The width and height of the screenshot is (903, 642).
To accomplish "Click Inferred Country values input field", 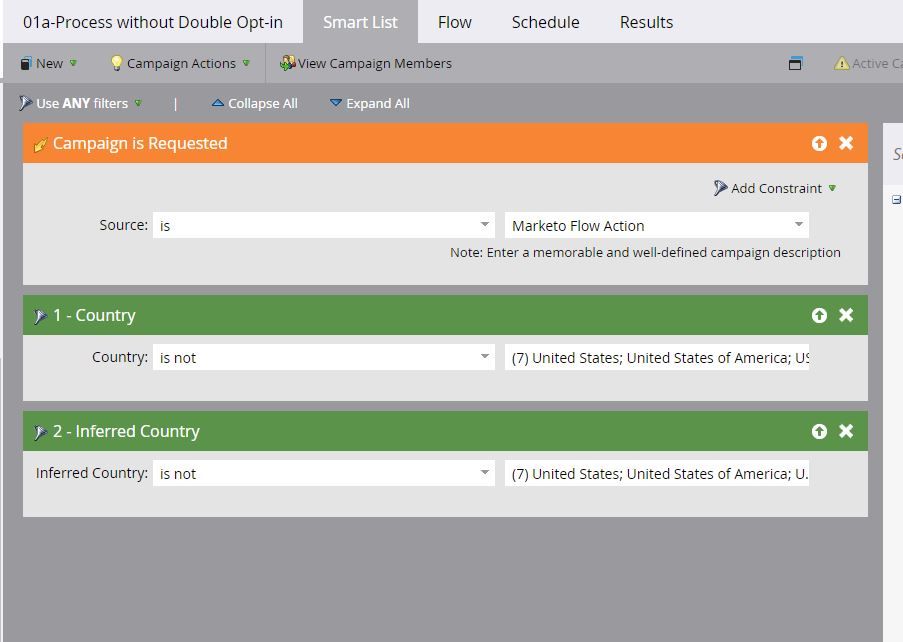I will coord(657,473).
